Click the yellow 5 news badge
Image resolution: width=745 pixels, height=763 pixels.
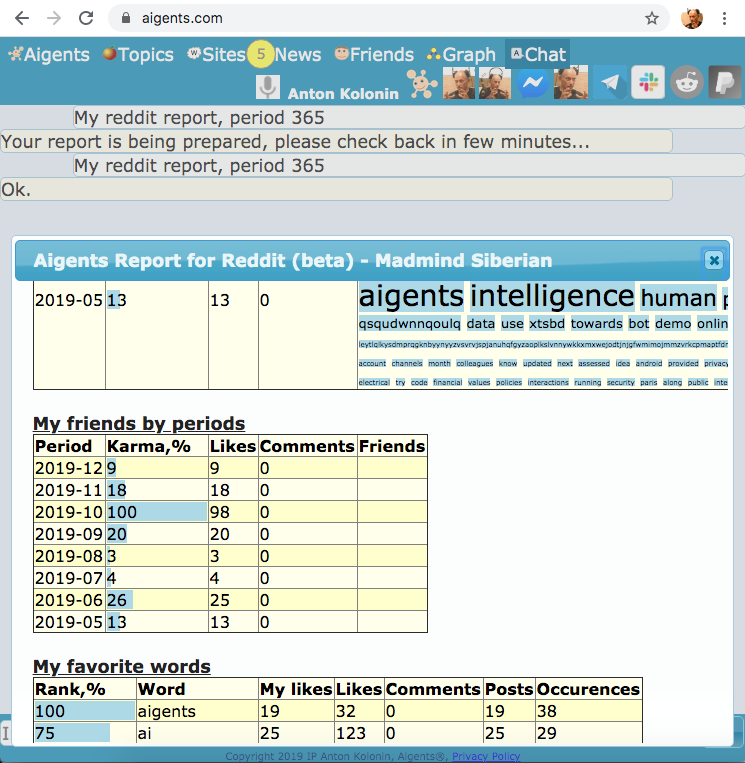(x=261, y=54)
